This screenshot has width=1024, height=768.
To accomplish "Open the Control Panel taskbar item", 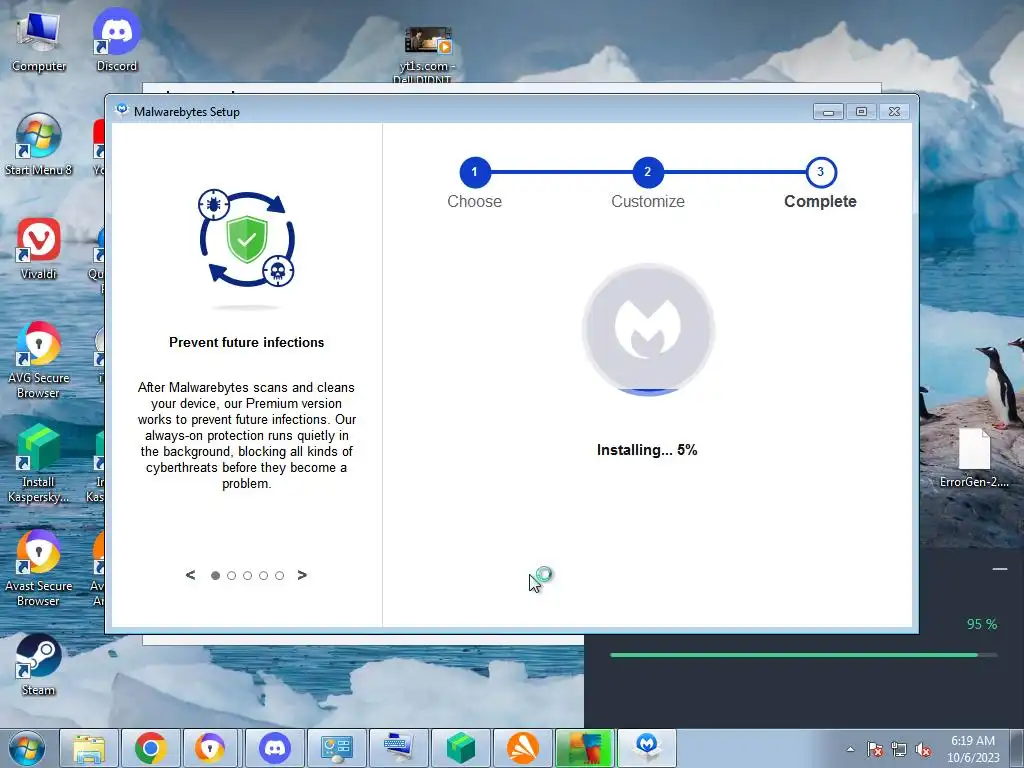I will pyautogui.click(x=337, y=748).
